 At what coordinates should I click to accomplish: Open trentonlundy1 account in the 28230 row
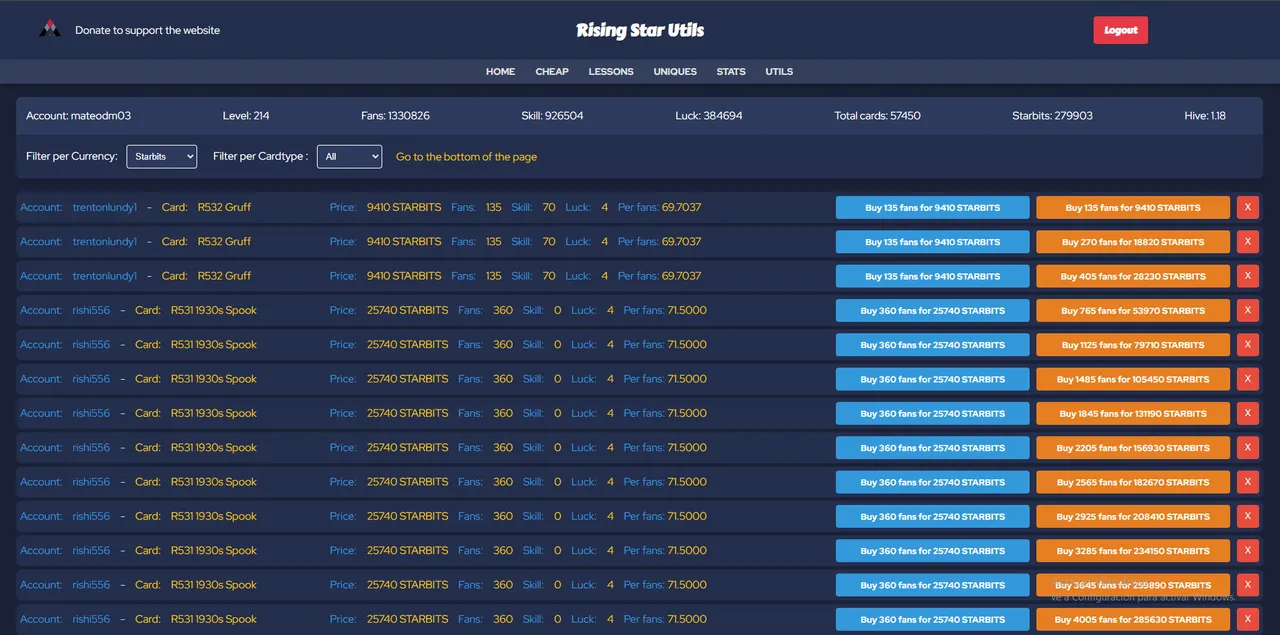point(104,276)
